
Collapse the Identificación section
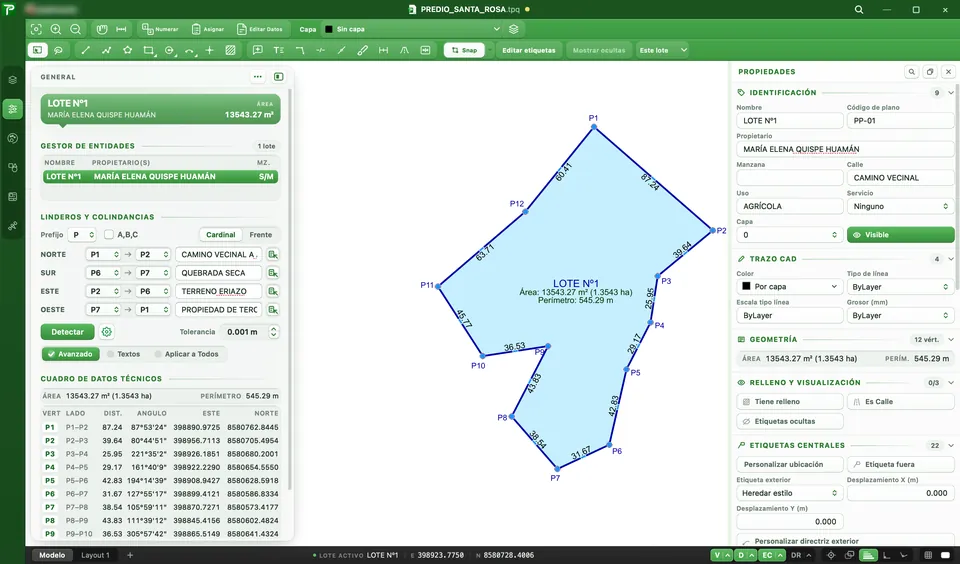point(950,92)
